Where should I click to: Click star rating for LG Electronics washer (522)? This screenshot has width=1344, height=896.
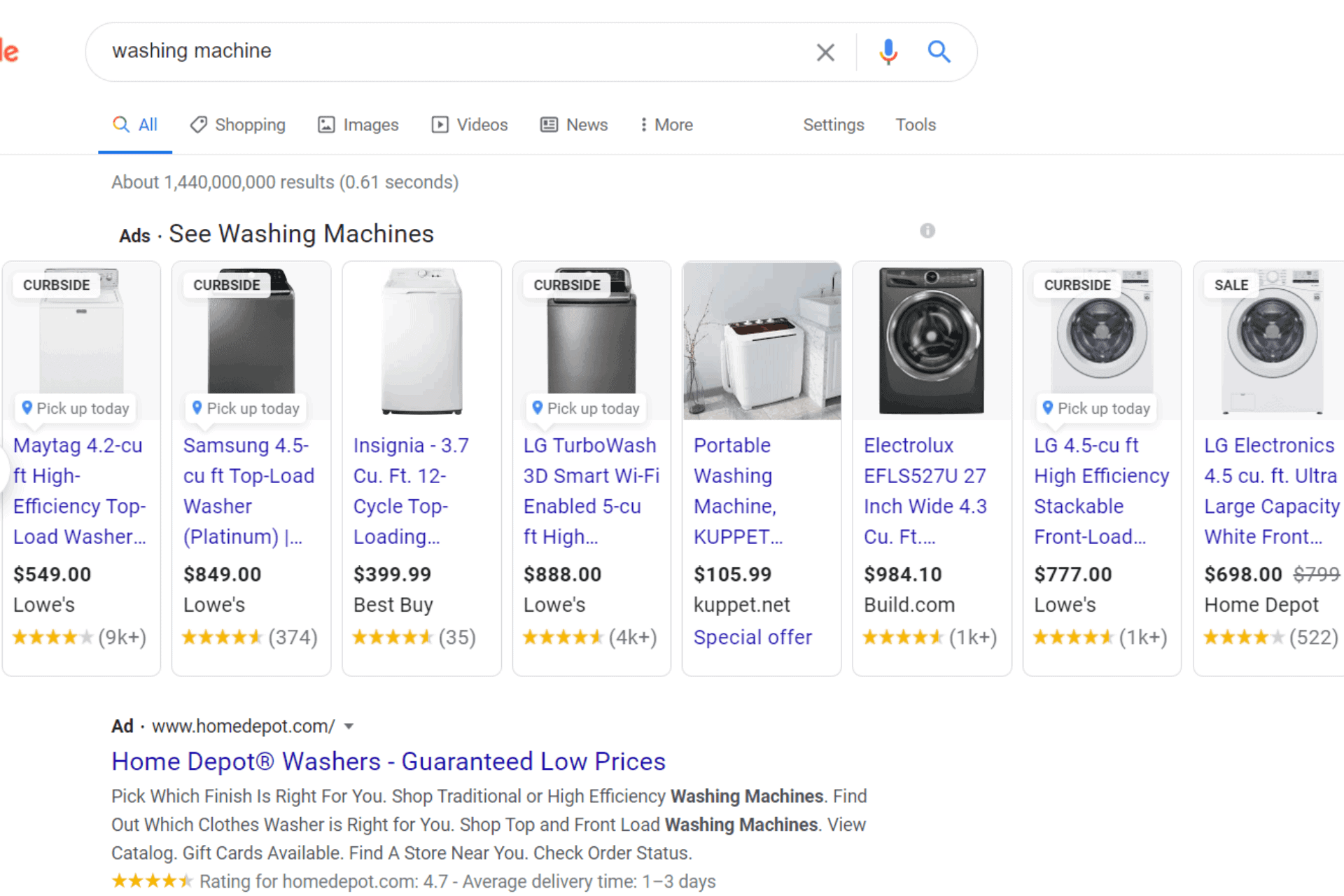(1244, 637)
